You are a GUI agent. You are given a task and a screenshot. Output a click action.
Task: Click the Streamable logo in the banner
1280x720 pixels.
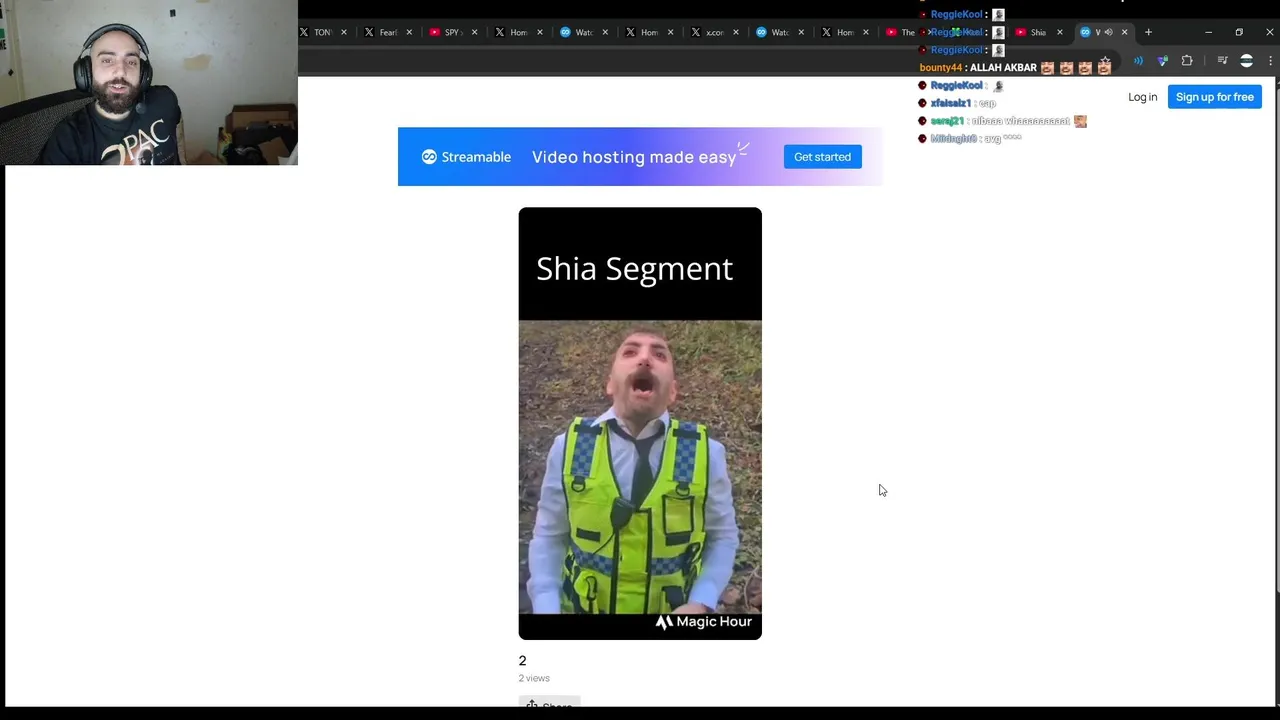tap(466, 157)
